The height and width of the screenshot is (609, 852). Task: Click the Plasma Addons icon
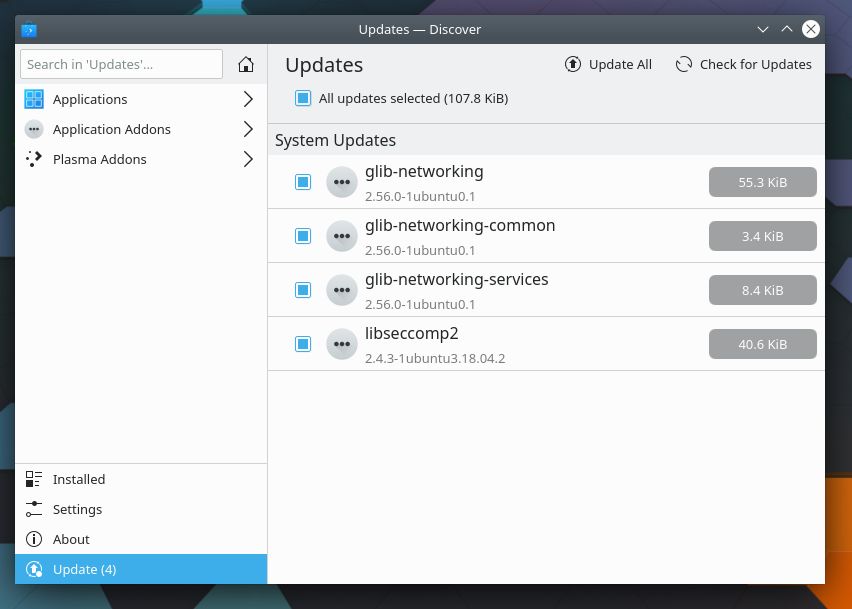click(34, 159)
